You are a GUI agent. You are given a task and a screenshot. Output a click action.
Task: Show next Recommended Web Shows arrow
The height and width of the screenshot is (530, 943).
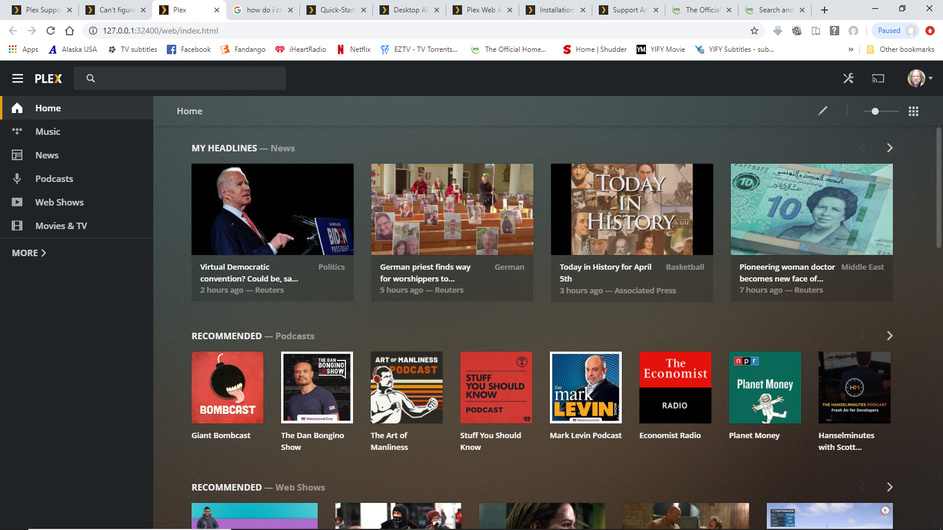coord(889,487)
